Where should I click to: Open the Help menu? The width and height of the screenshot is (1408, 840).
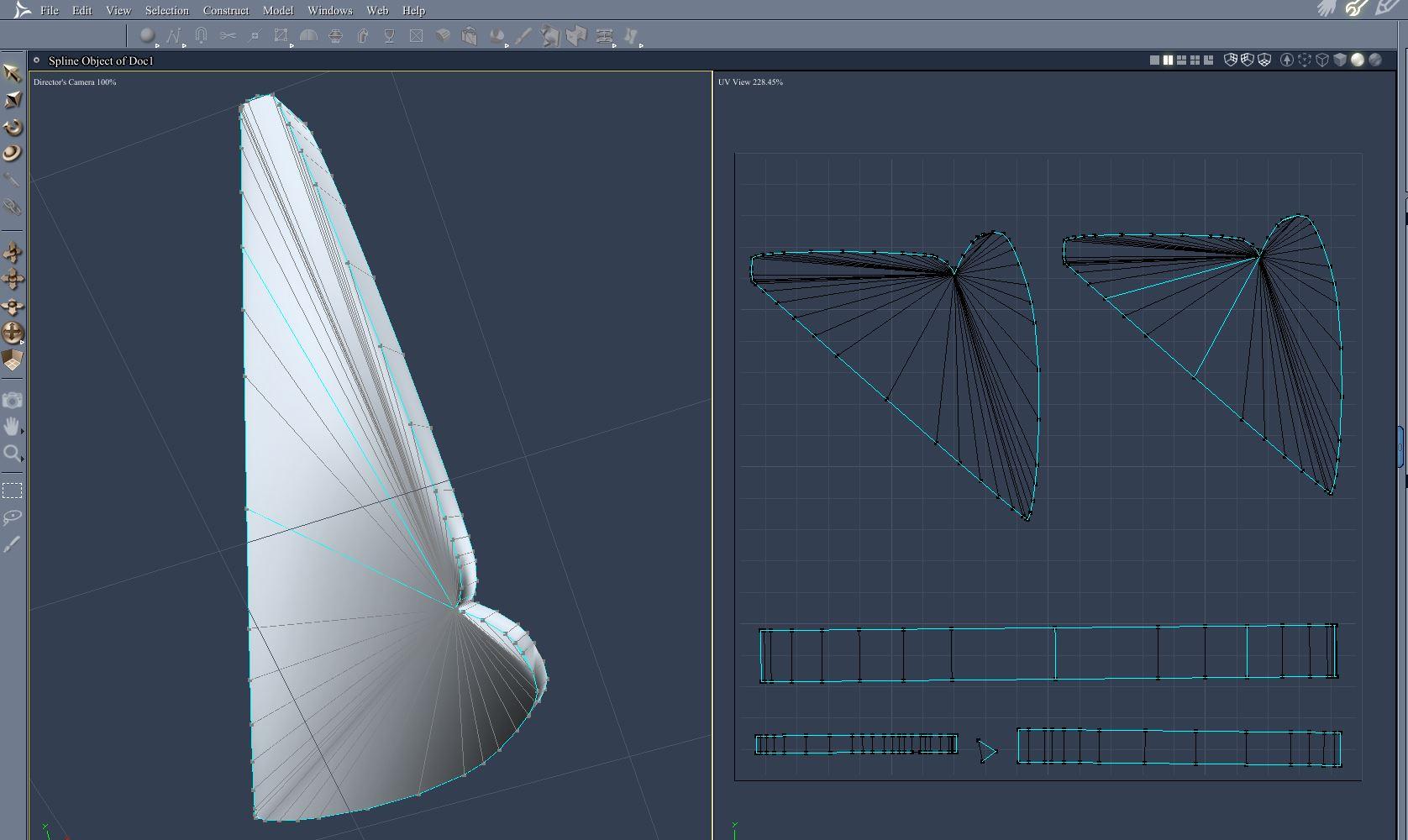pyautogui.click(x=413, y=10)
